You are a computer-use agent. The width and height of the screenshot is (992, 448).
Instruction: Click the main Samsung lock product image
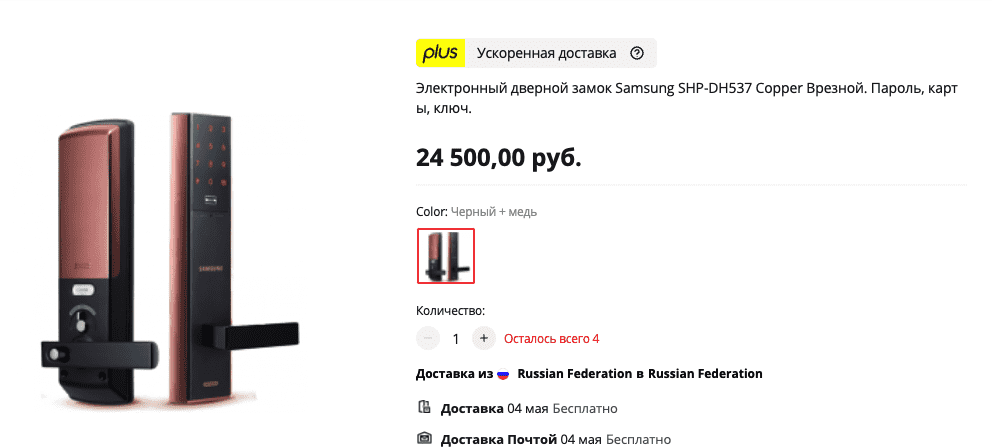point(170,259)
